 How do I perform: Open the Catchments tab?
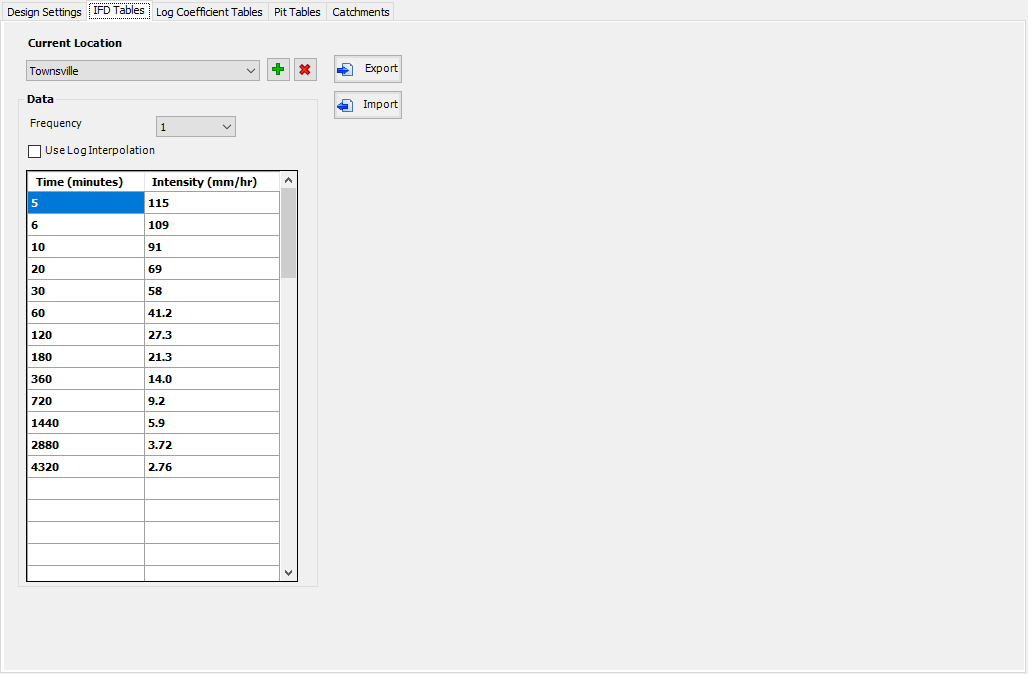coord(360,11)
